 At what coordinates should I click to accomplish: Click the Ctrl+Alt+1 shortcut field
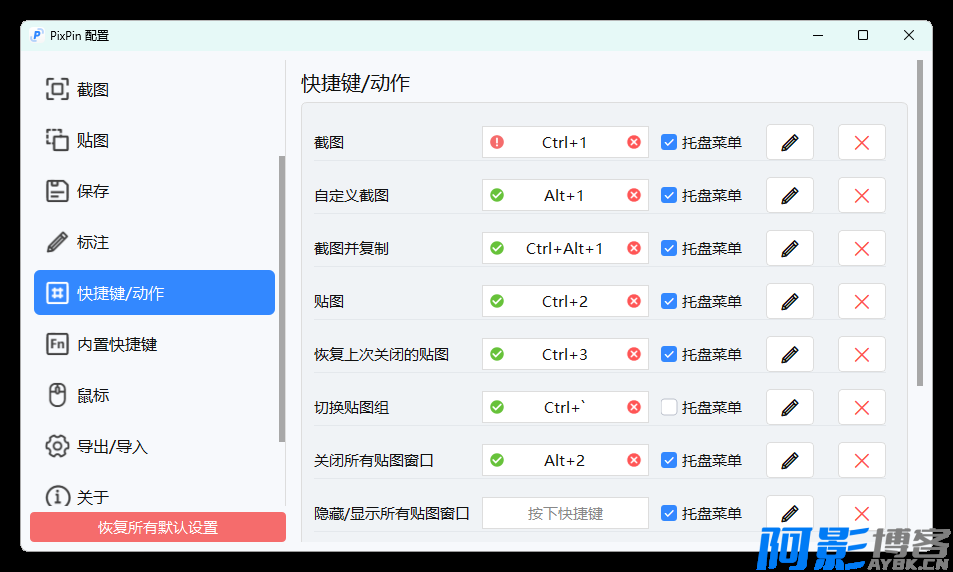pyautogui.click(x=565, y=249)
